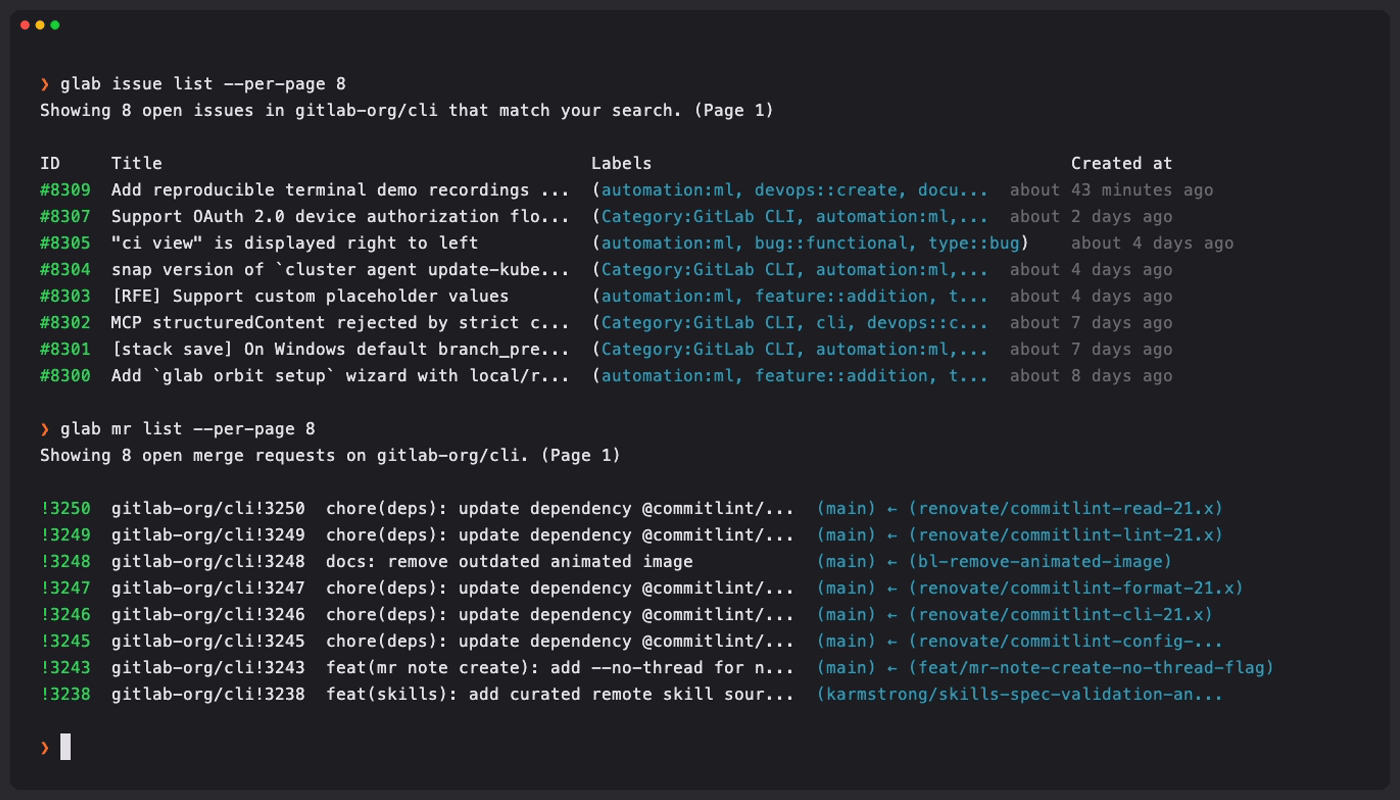This screenshot has height=800, width=1400.
Task: Click labels 'automation:ml, bug::functional, type::bug'
Action: point(810,243)
